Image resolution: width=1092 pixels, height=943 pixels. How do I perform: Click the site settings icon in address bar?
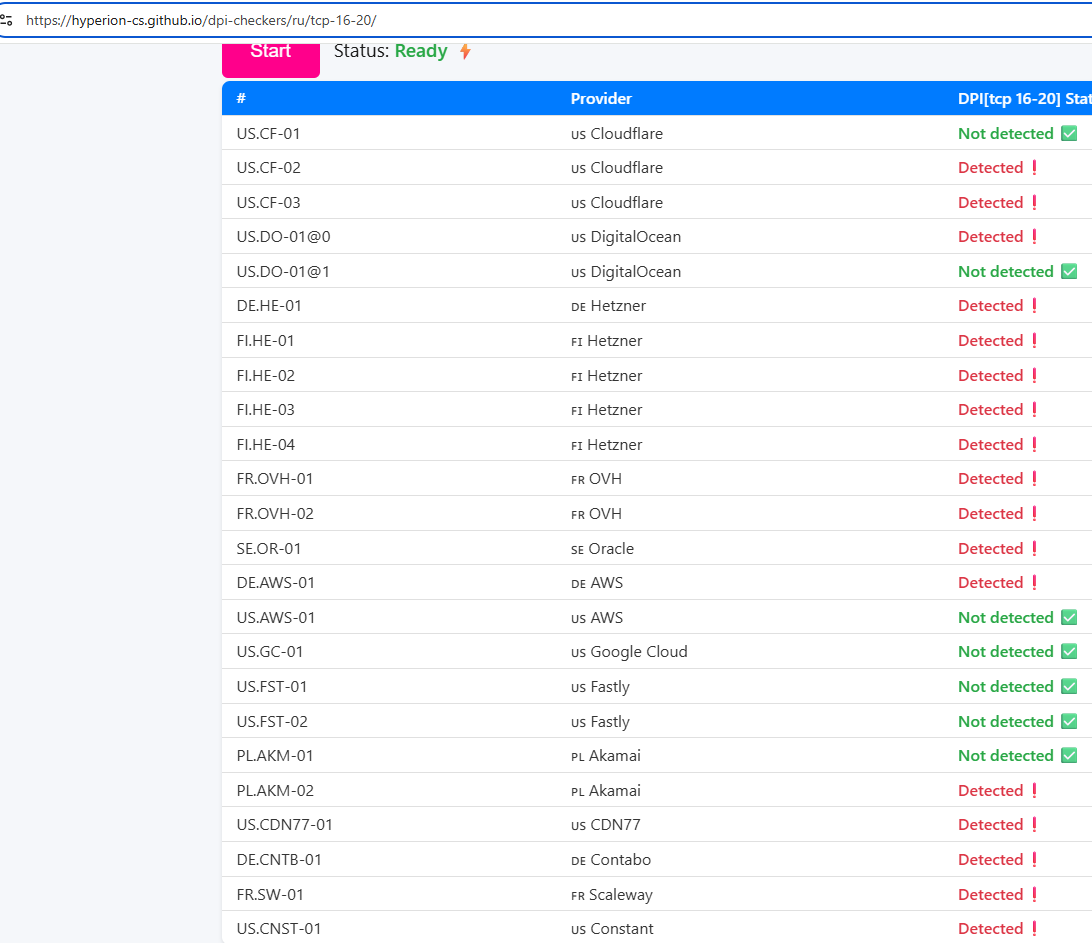coord(6,20)
